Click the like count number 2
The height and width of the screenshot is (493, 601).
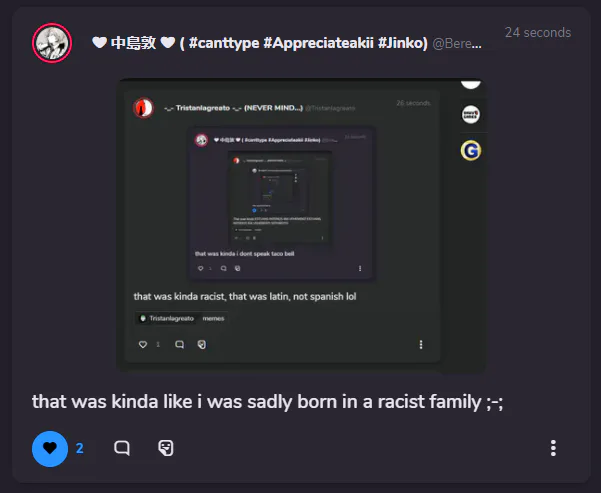tap(80, 448)
